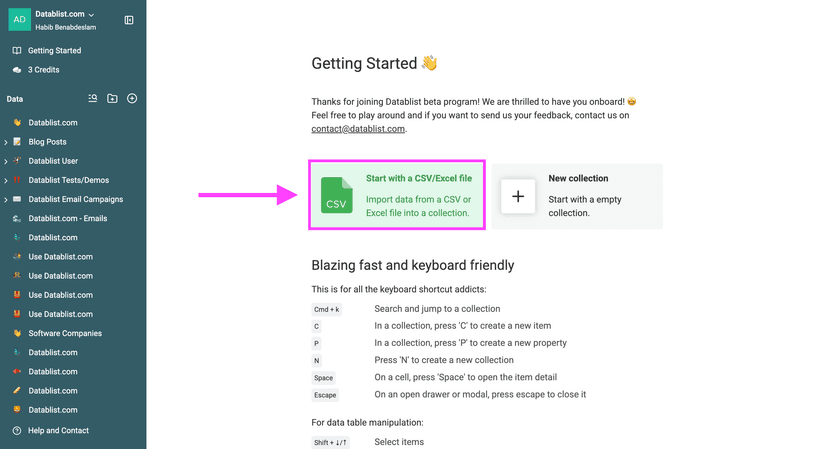Open the 3 Credits menu item

pos(43,70)
